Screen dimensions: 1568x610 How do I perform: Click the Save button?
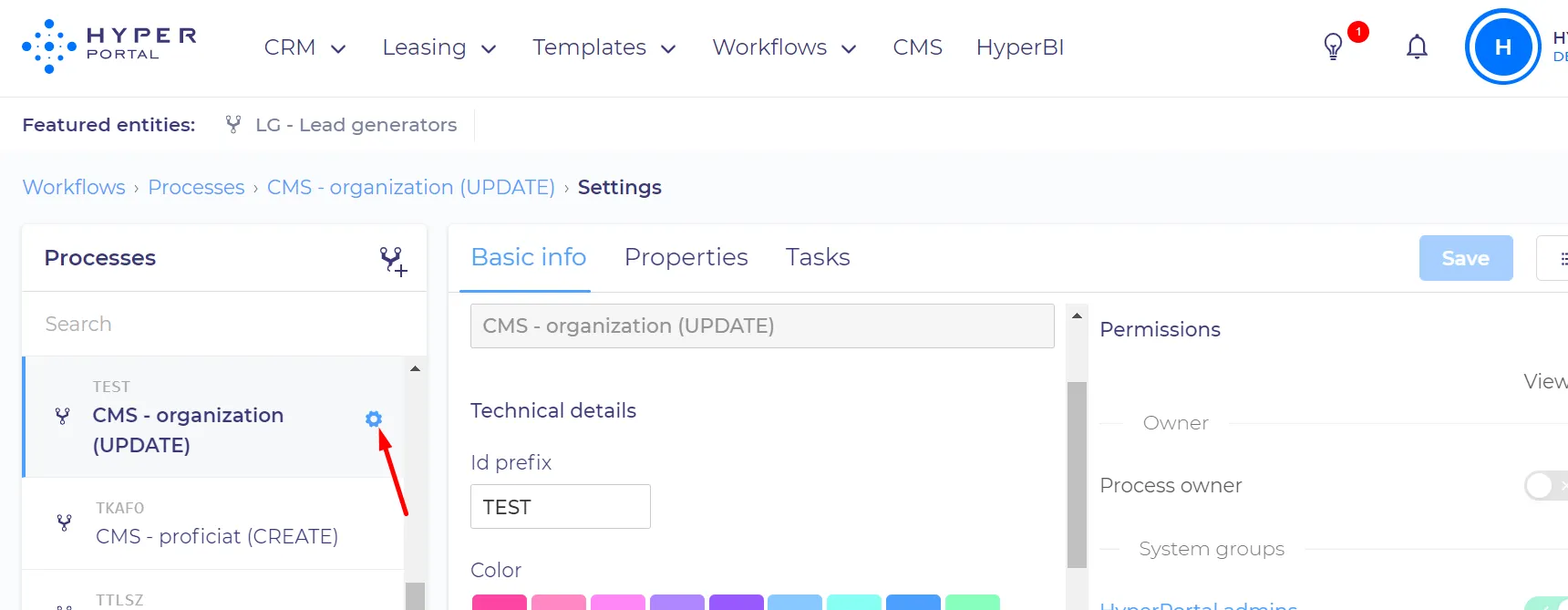coord(1466,258)
